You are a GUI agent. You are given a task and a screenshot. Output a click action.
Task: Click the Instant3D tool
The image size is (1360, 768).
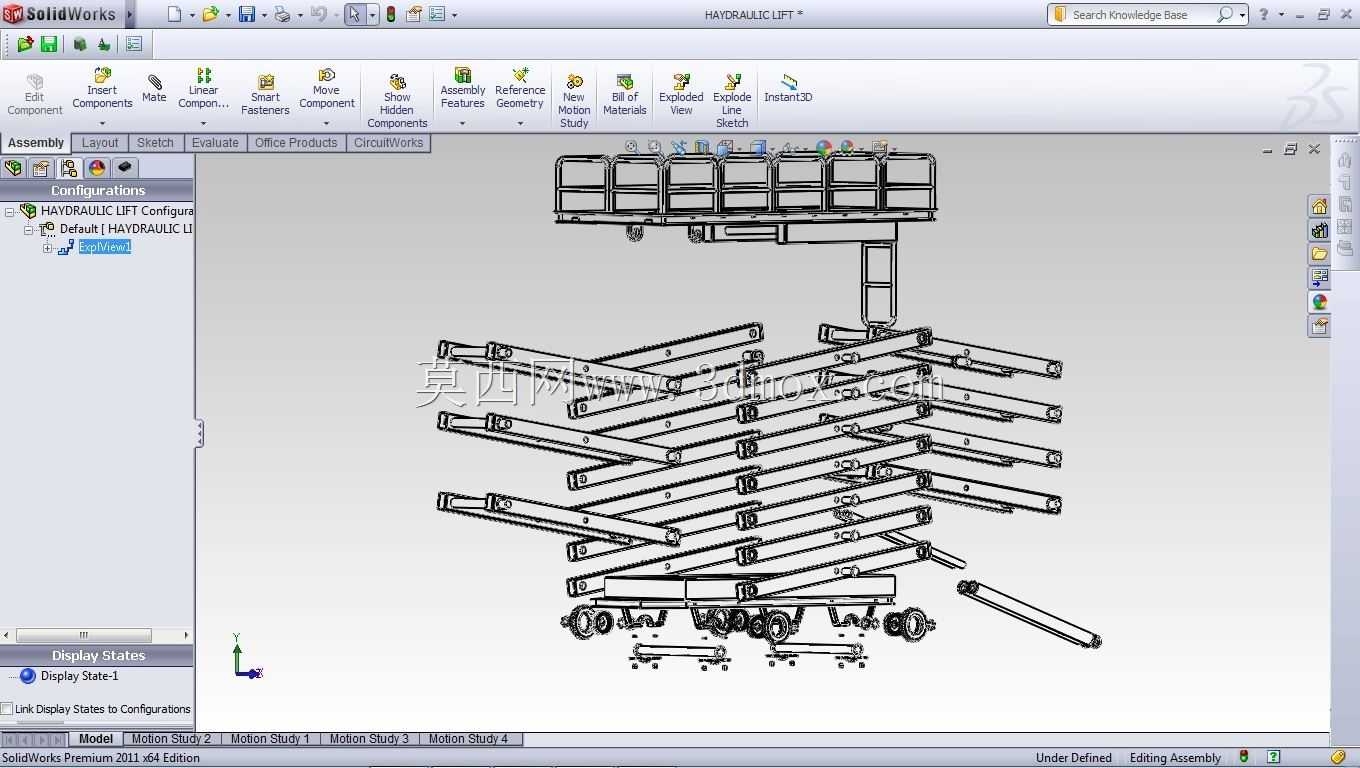coord(788,88)
